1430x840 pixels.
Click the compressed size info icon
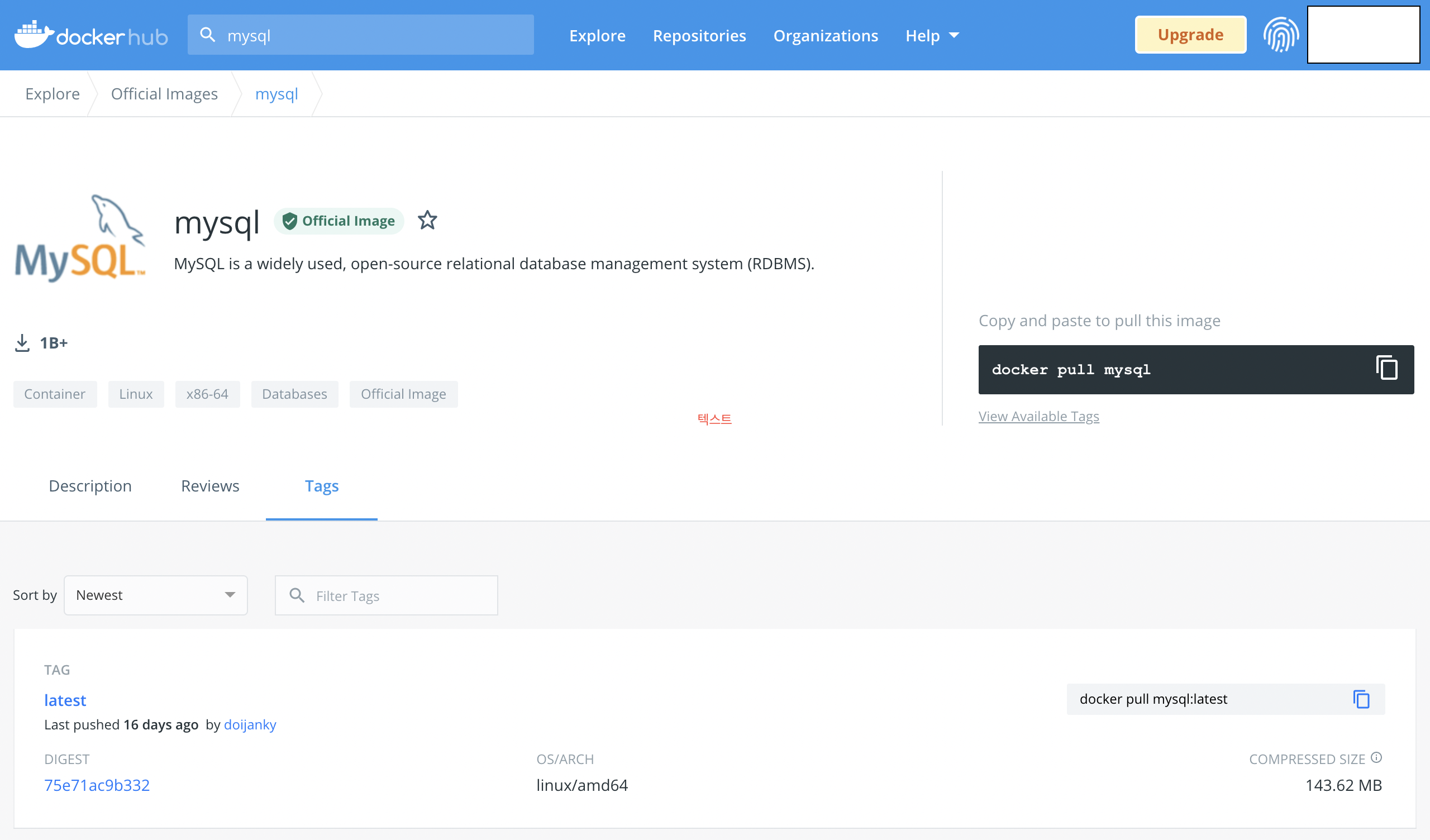click(1377, 758)
